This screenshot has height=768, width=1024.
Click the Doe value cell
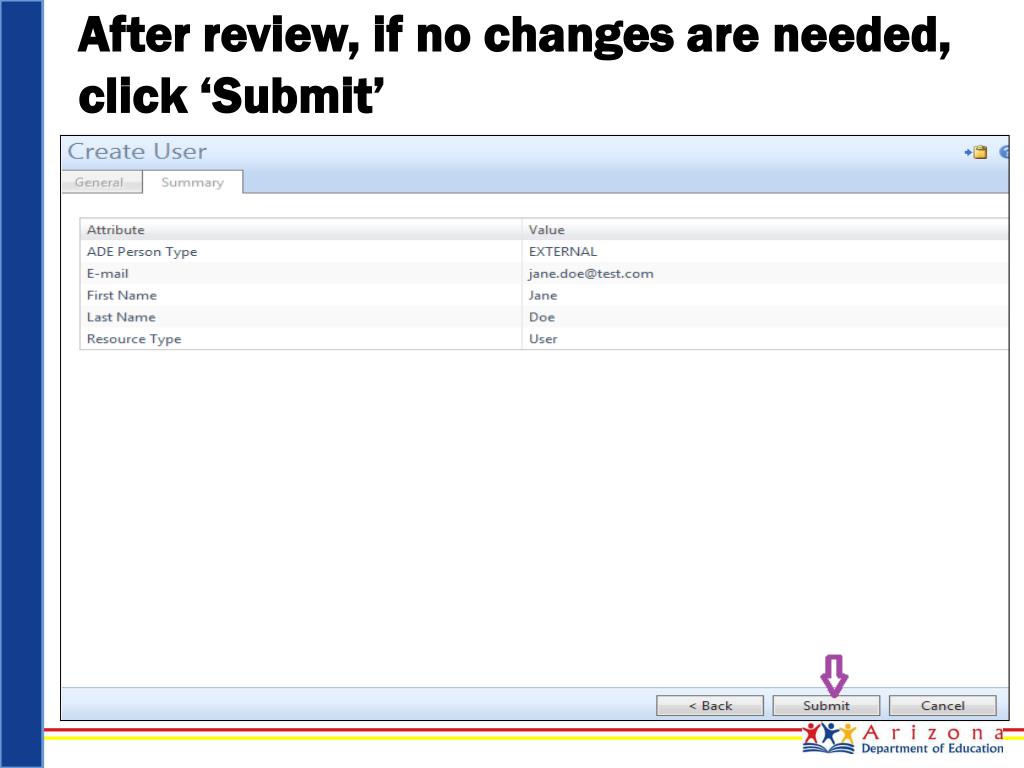click(x=542, y=317)
